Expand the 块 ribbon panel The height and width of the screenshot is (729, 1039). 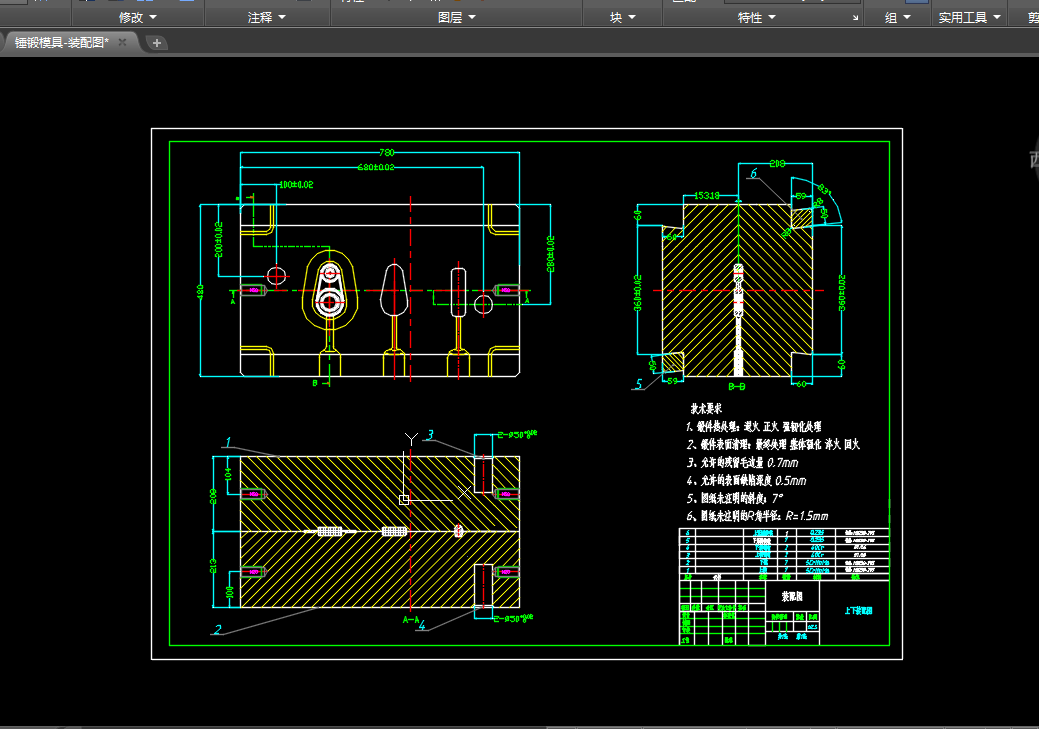pyautogui.click(x=622, y=17)
